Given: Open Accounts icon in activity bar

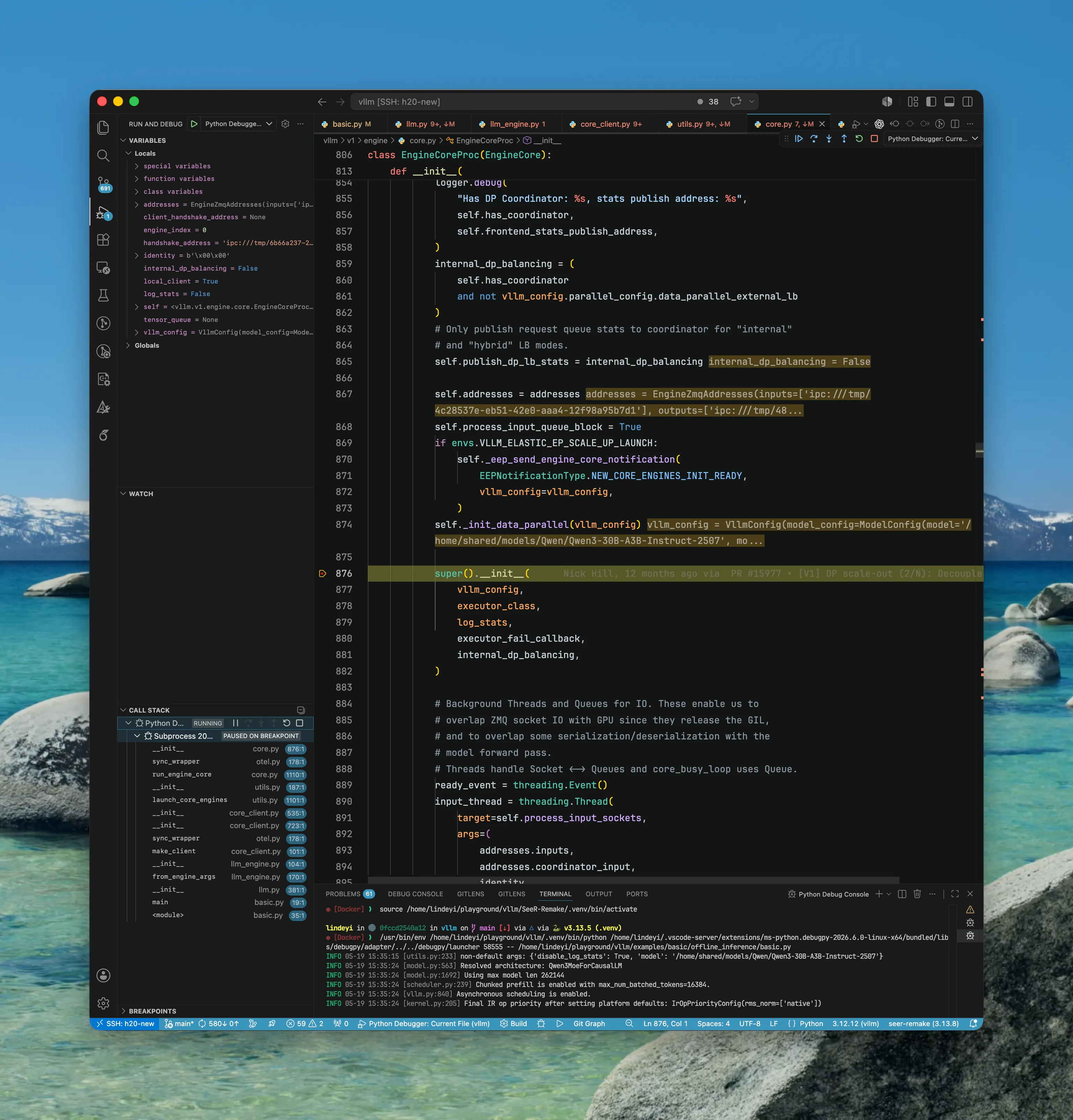Looking at the screenshot, I should [x=103, y=975].
